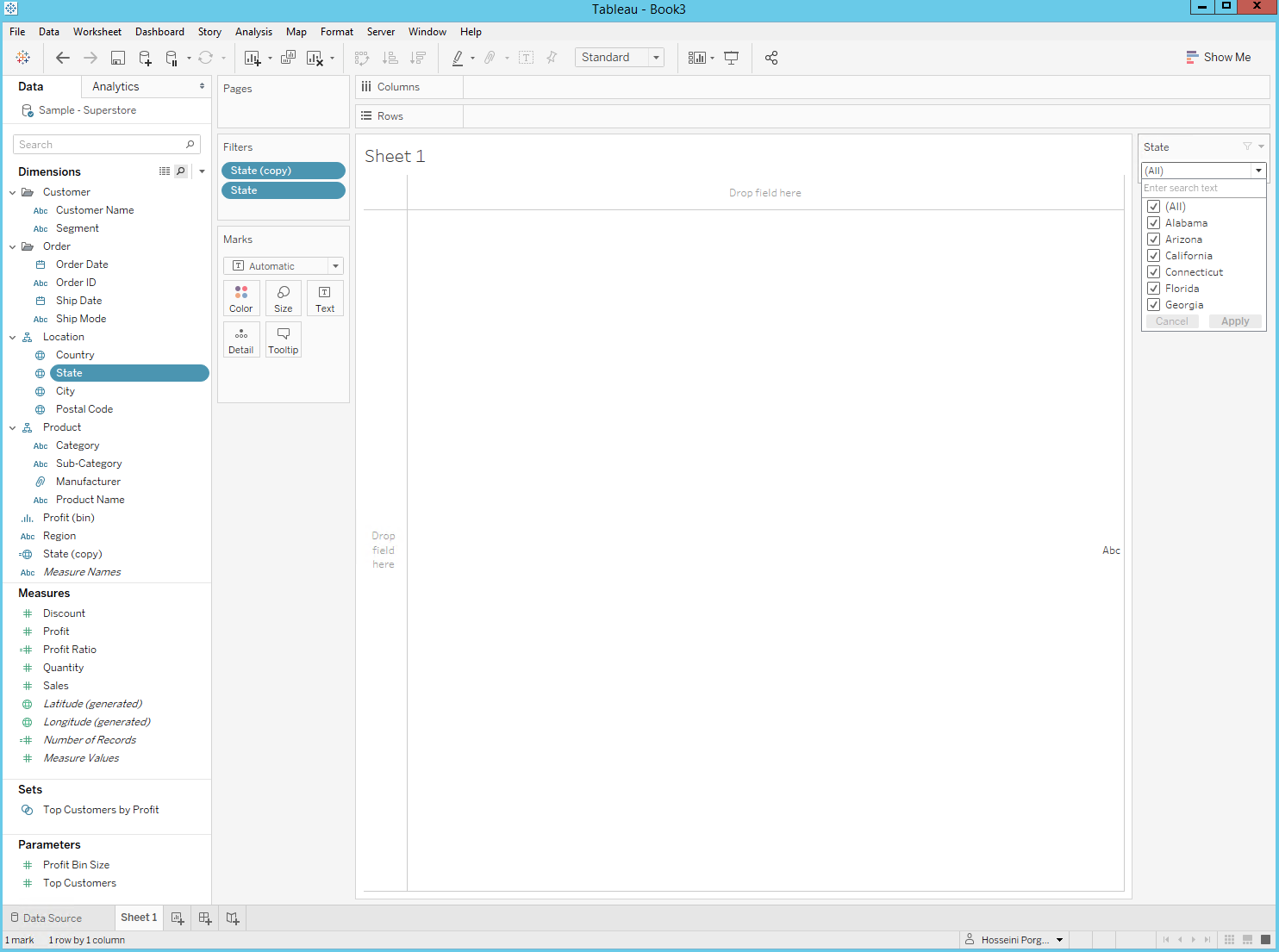Viewport: 1279px width, 952px height.
Task: Open the Format menu
Action: [337, 32]
